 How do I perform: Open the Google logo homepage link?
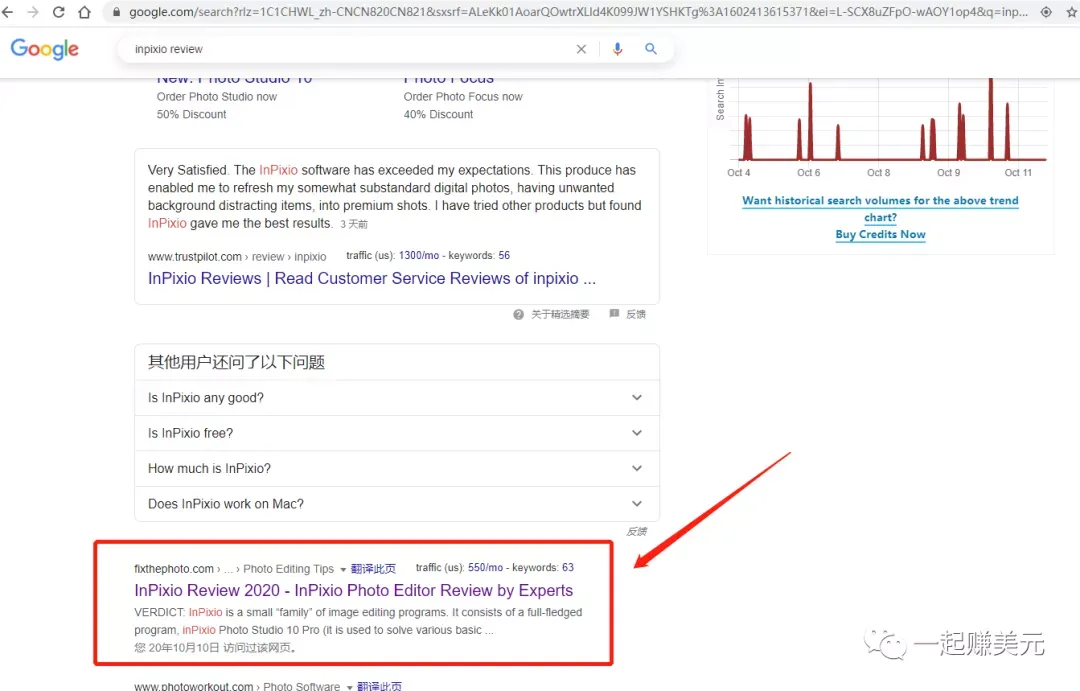click(x=45, y=49)
